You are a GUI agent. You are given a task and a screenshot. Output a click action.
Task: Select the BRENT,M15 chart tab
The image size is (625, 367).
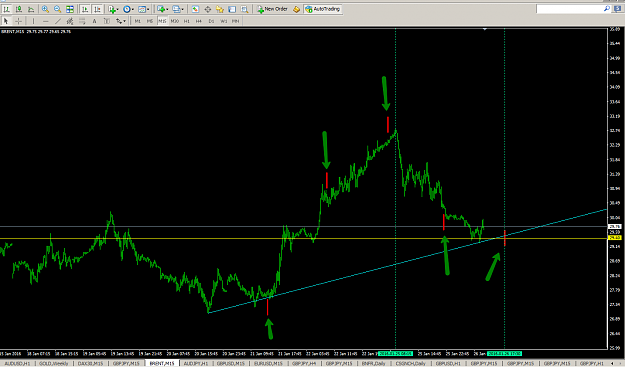click(x=162, y=363)
